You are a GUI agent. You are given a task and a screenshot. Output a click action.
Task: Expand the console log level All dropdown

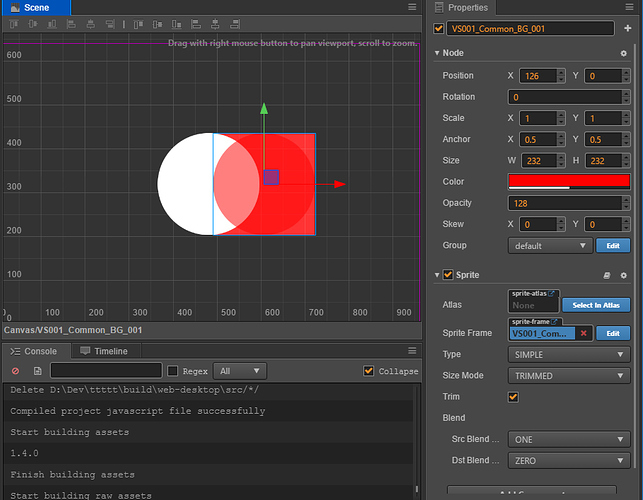pos(240,371)
